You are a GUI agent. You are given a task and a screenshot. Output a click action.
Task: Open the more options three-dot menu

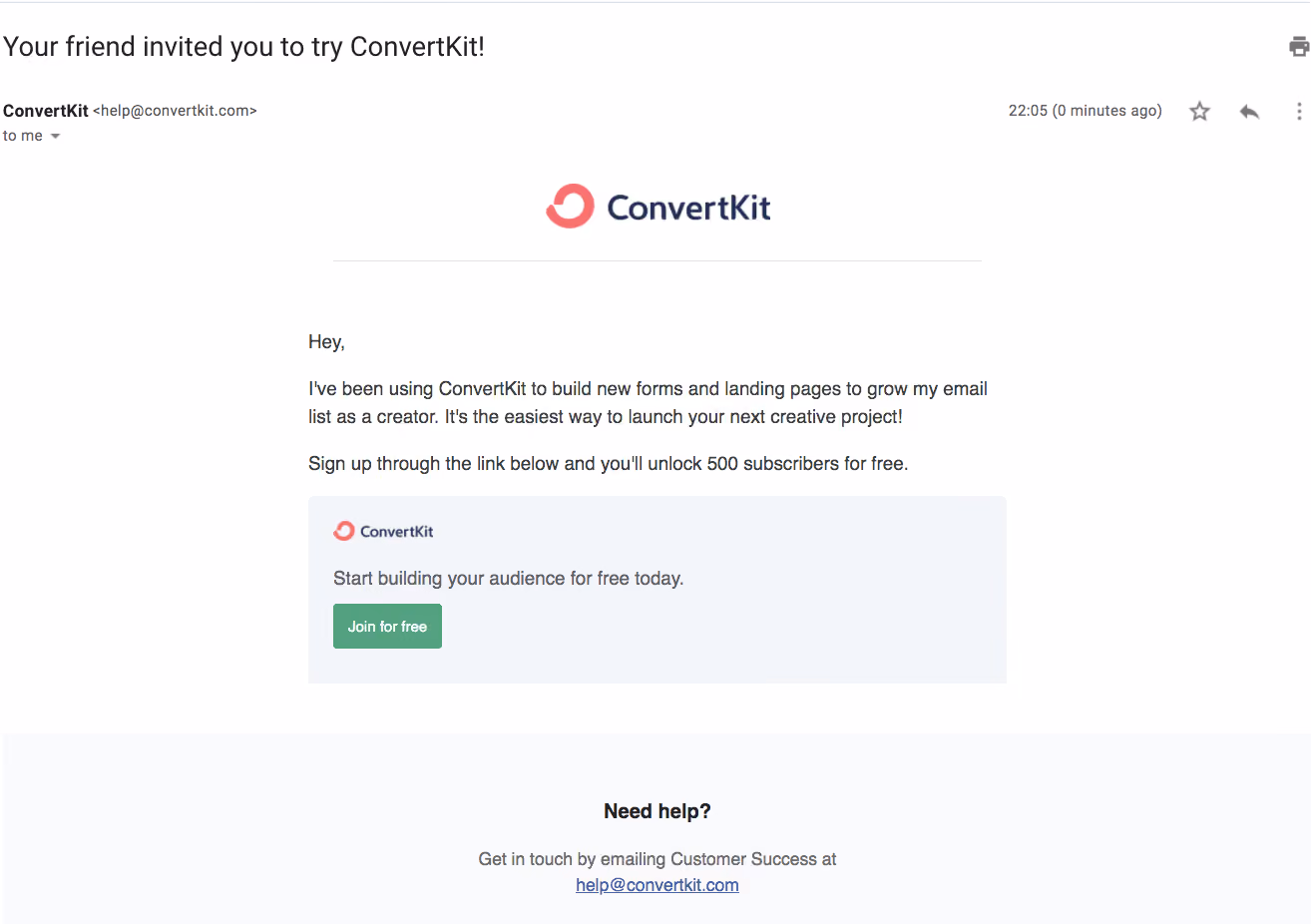pyautogui.click(x=1298, y=111)
